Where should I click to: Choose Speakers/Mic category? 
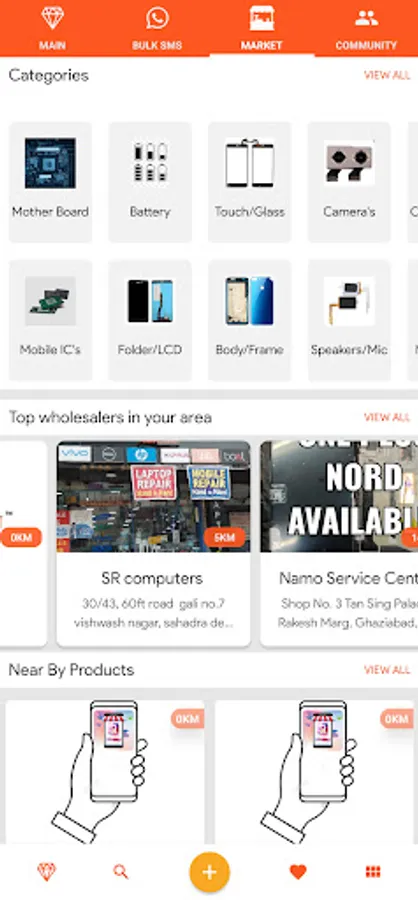(x=349, y=320)
